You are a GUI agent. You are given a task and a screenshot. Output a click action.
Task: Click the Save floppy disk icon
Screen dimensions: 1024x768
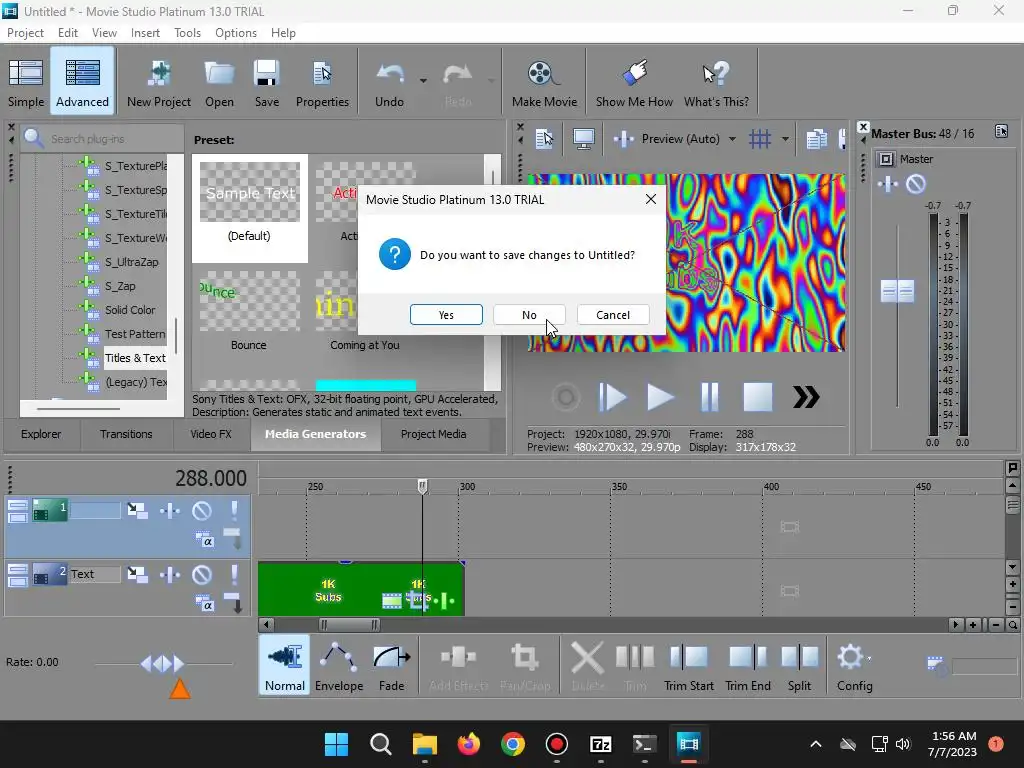pos(266,82)
